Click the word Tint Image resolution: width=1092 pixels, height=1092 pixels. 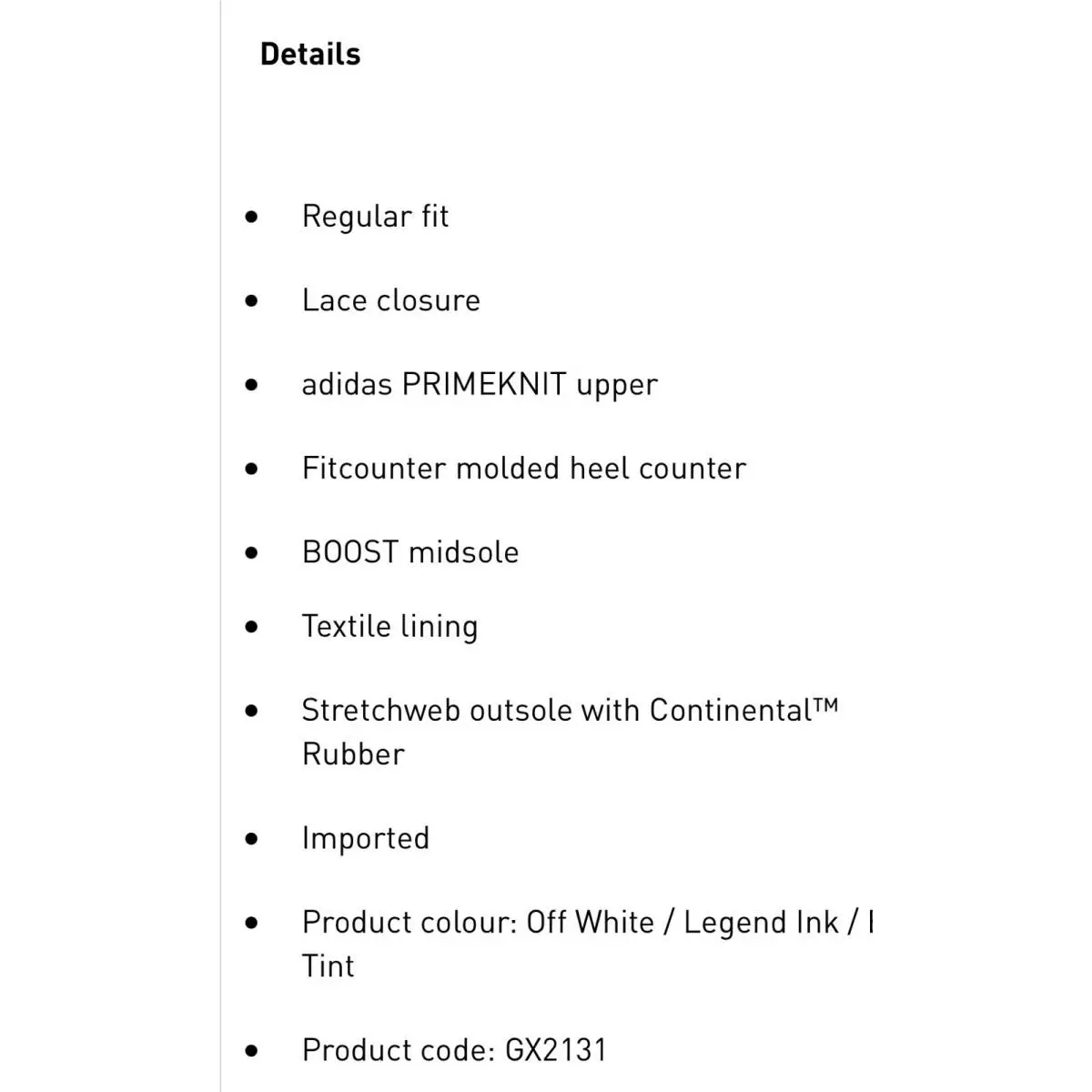tap(328, 966)
